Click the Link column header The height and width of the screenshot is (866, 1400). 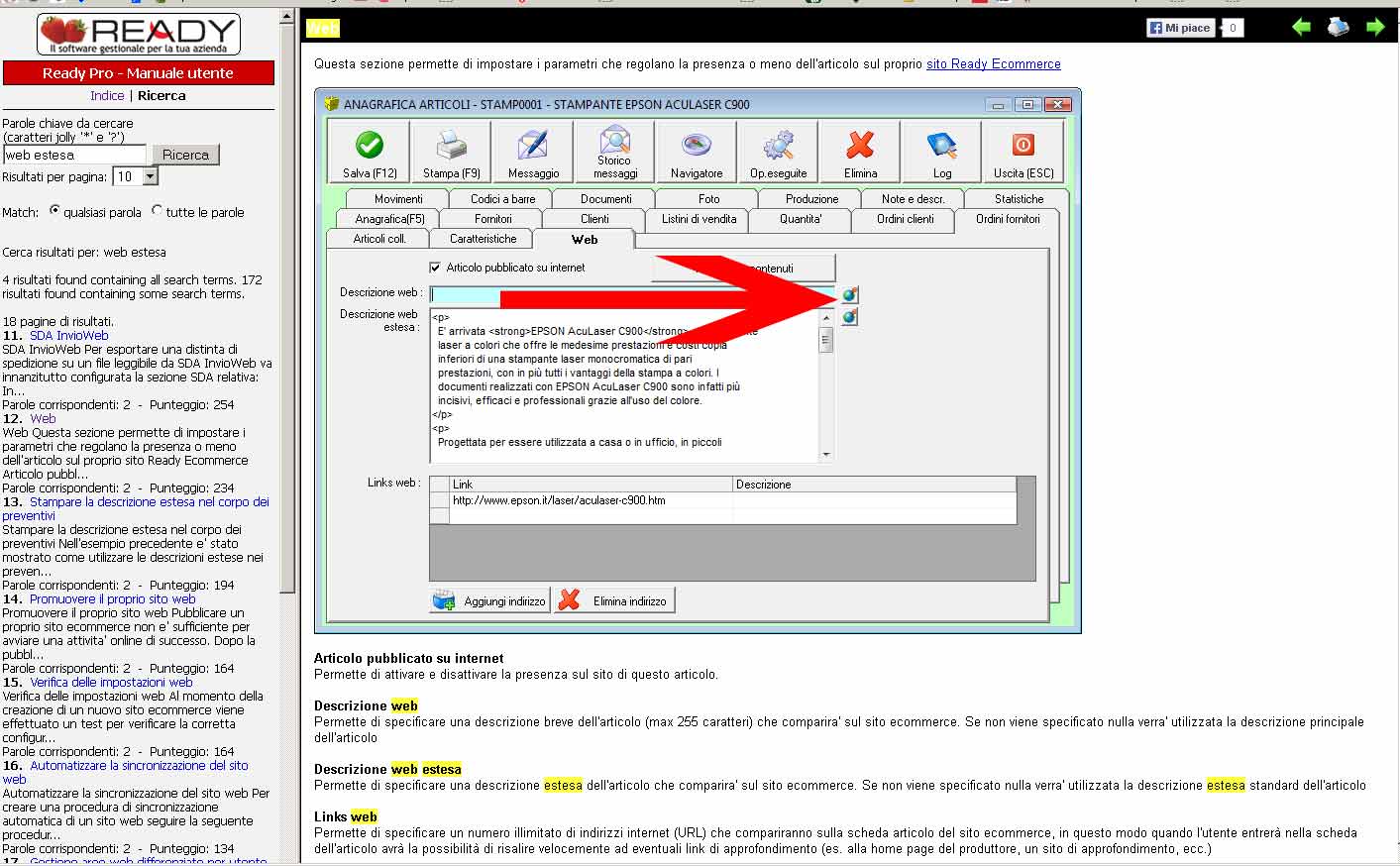(x=592, y=485)
